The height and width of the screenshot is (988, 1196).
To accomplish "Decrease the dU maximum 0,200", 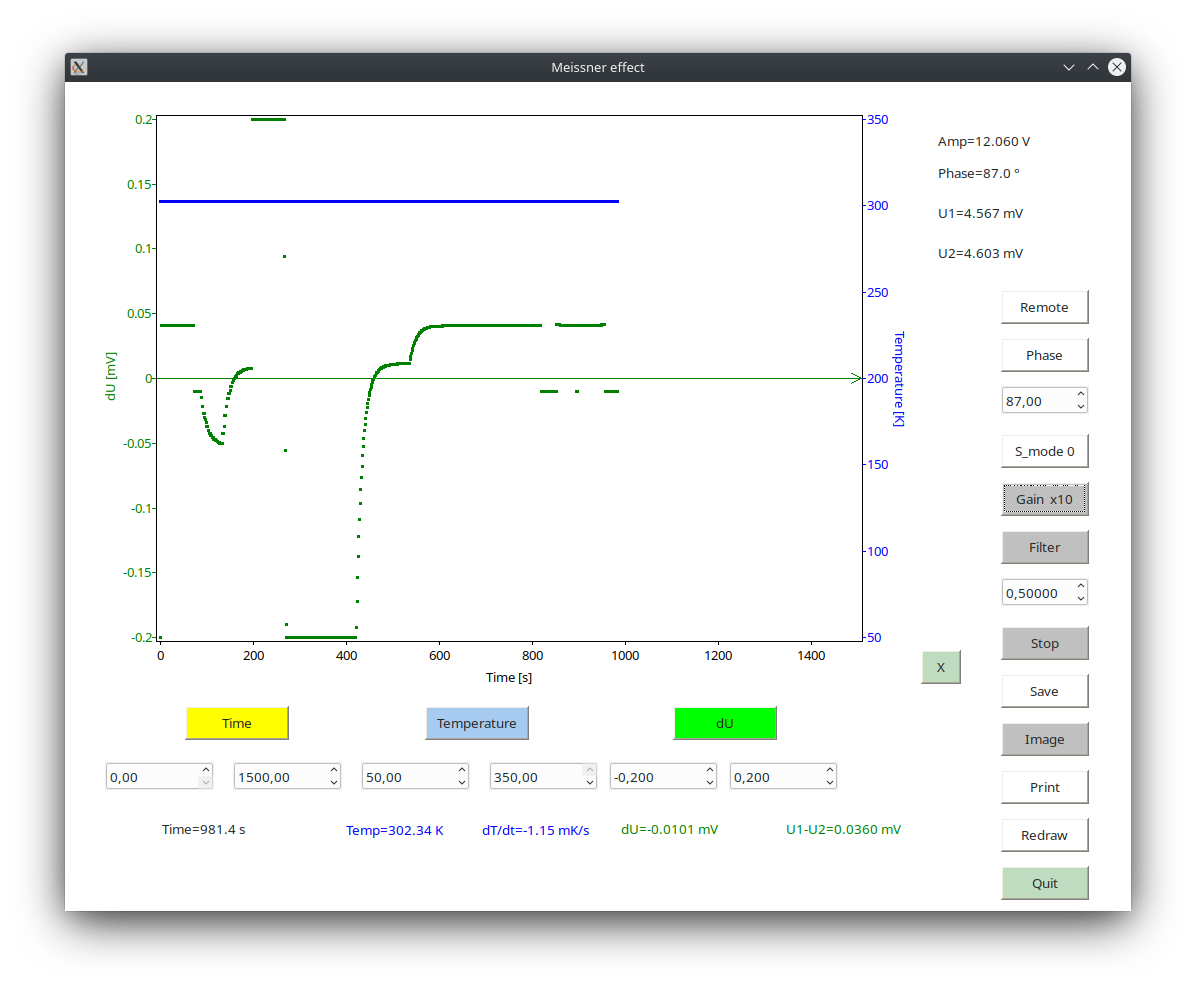I will (830, 784).
